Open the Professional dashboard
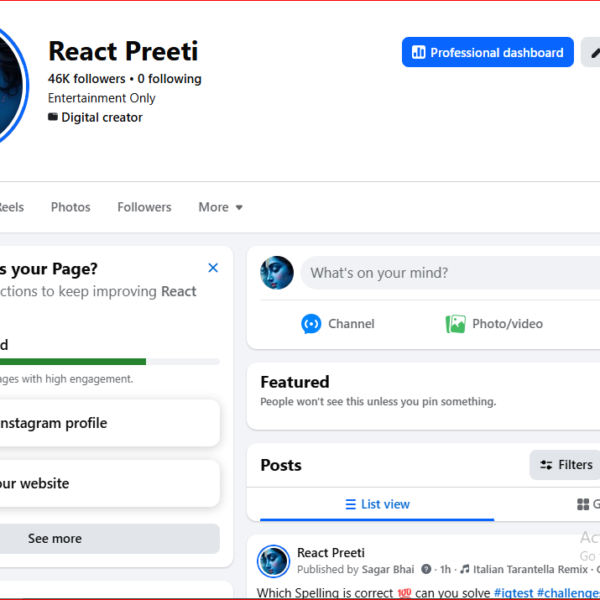The width and height of the screenshot is (600, 600). pyautogui.click(x=488, y=52)
